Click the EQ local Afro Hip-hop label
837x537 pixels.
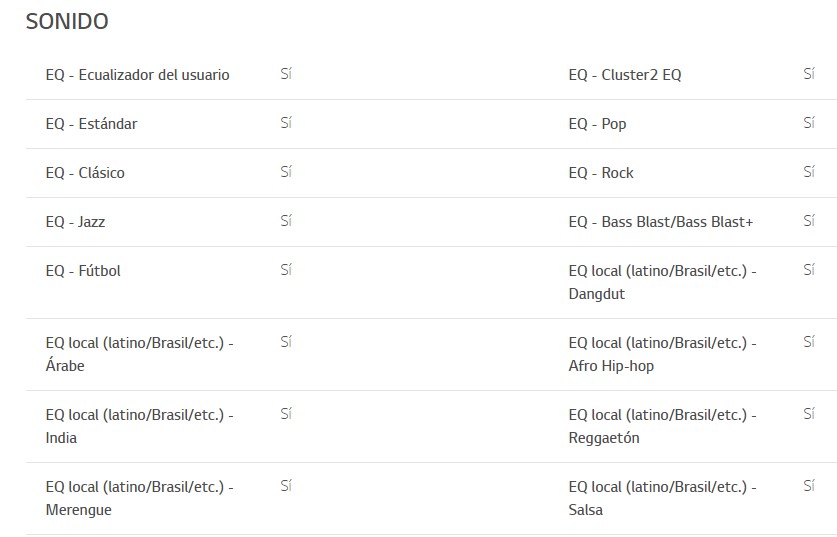662,354
